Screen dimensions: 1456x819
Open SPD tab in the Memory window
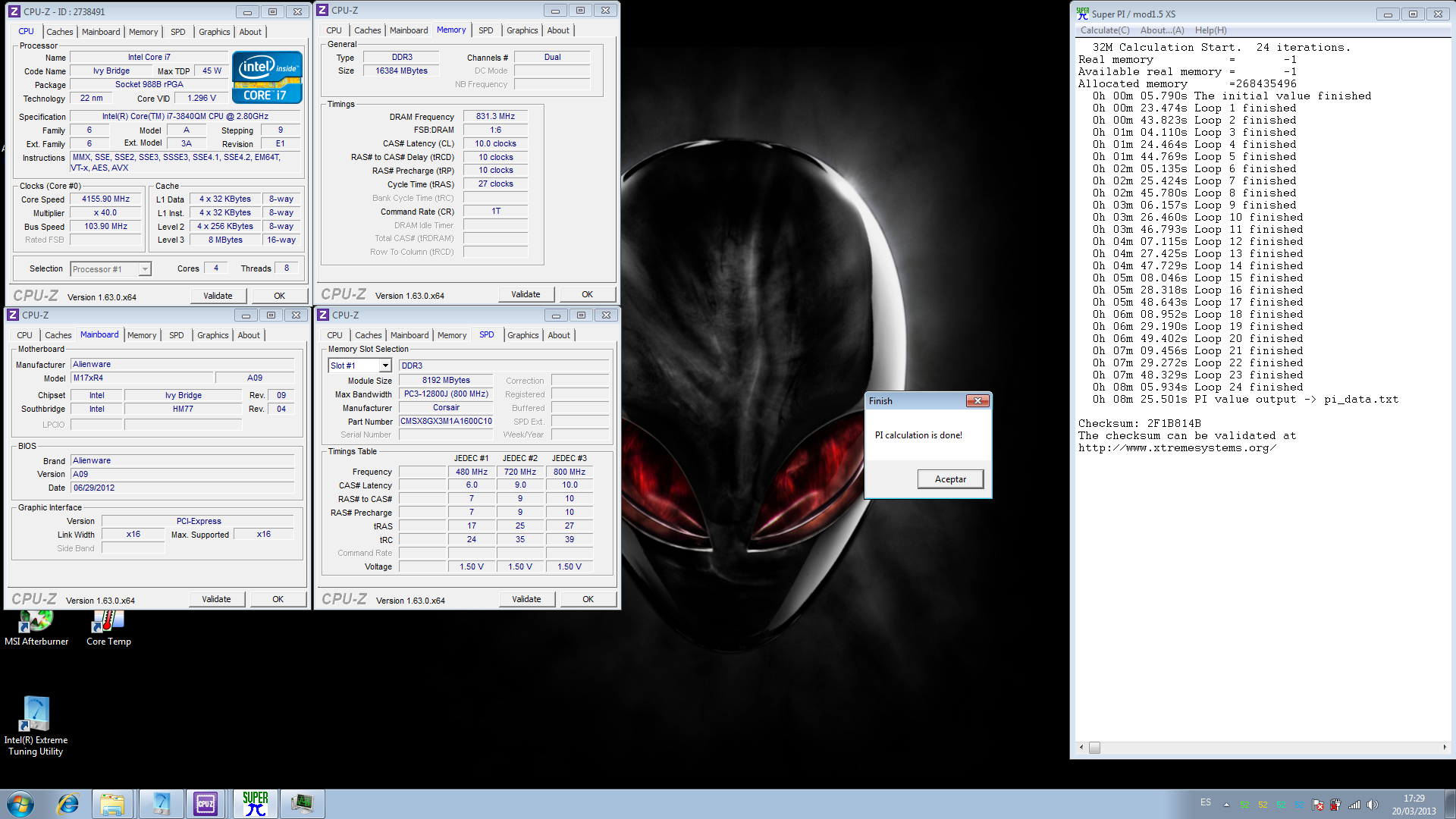[486, 30]
